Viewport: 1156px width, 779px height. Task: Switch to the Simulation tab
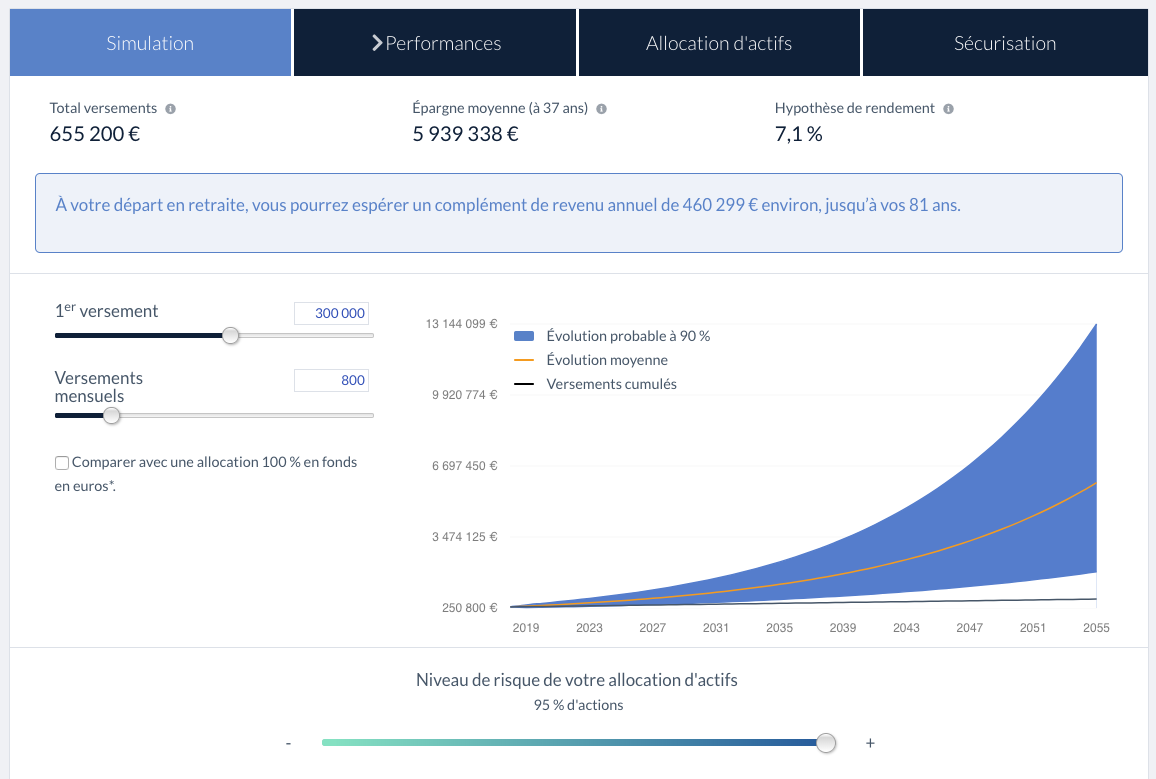click(150, 43)
